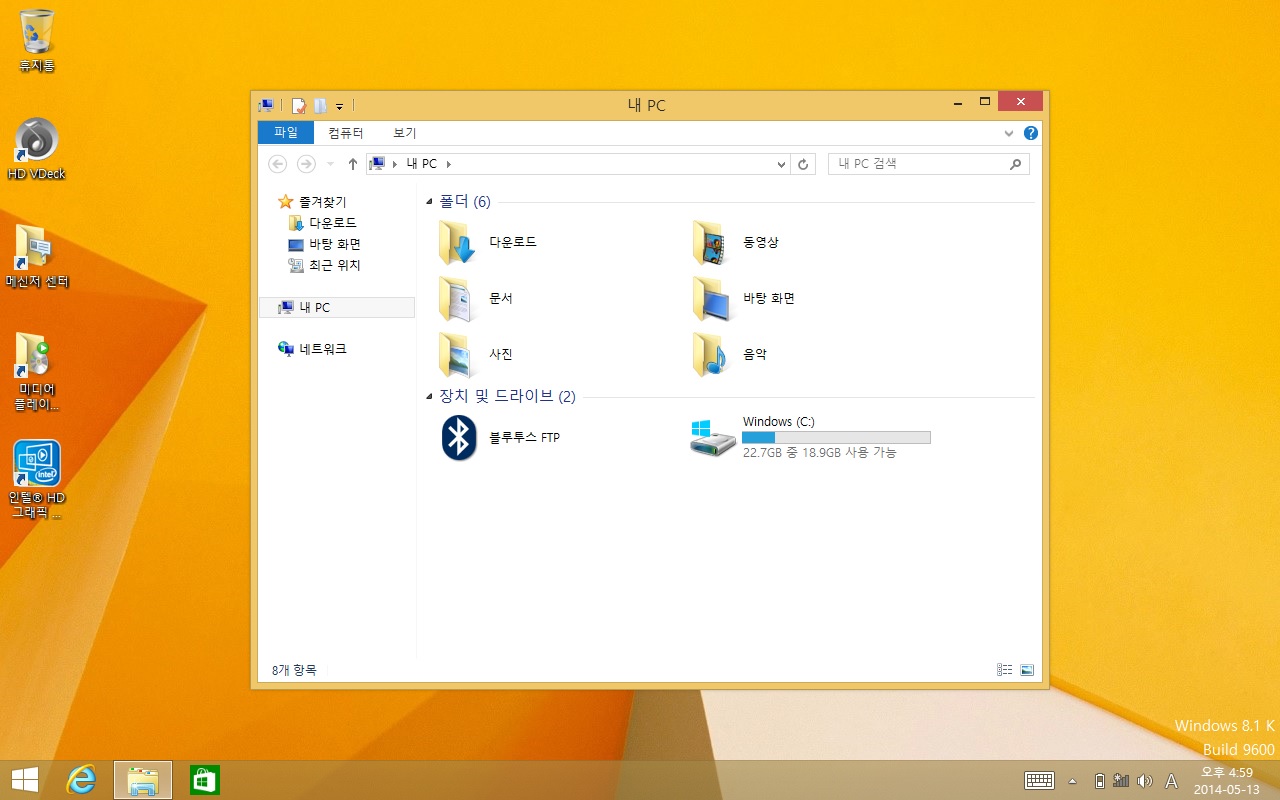Show hidden tray icons arrow

point(1073,780)
